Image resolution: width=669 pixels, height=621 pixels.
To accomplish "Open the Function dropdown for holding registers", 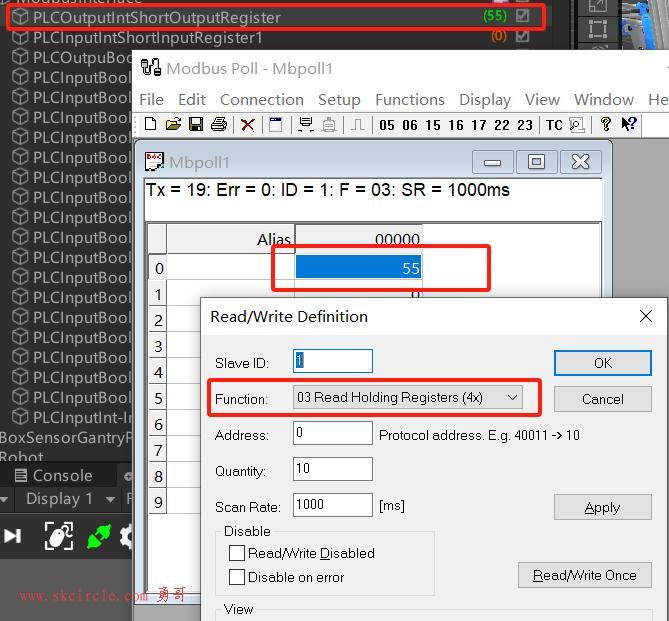I will (407, 397).
